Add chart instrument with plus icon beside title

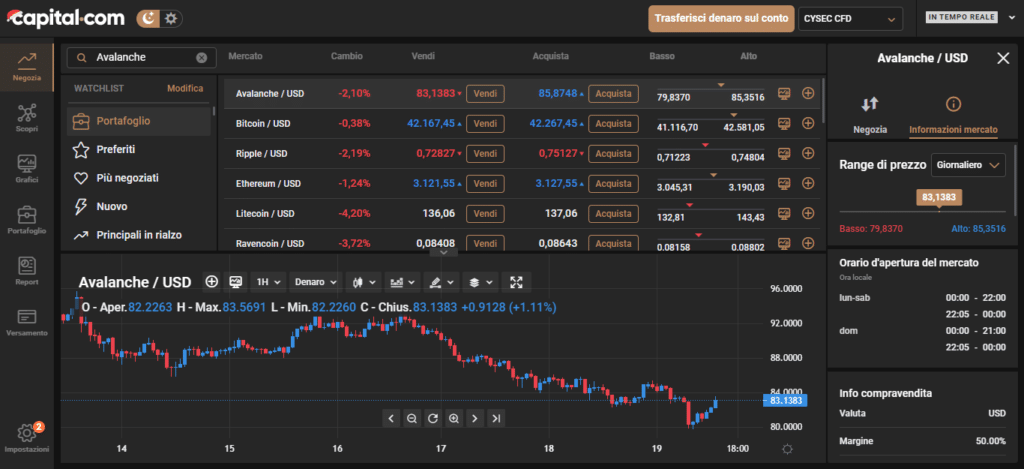point(212,282)
